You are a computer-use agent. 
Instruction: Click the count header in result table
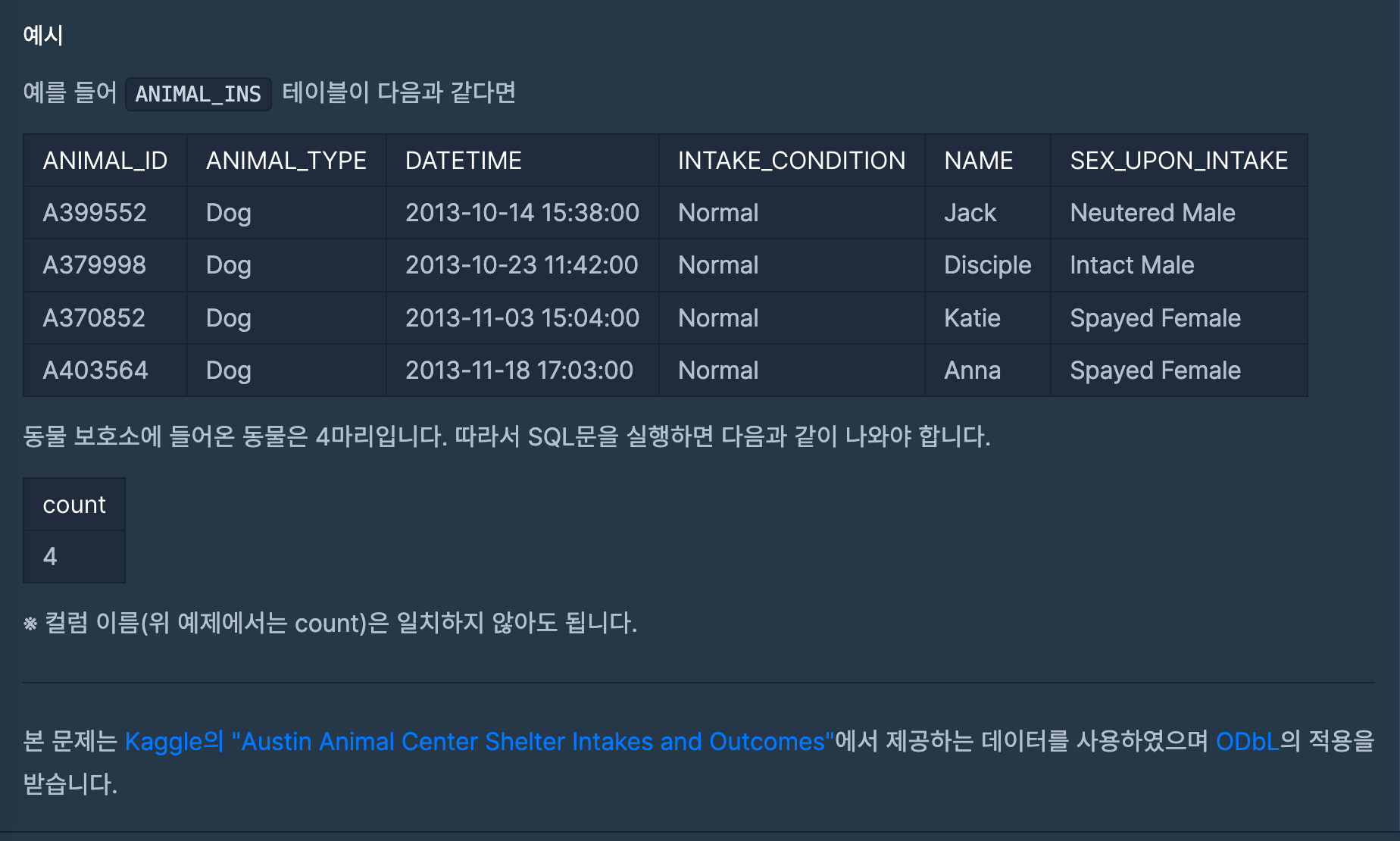coord(74,505)
